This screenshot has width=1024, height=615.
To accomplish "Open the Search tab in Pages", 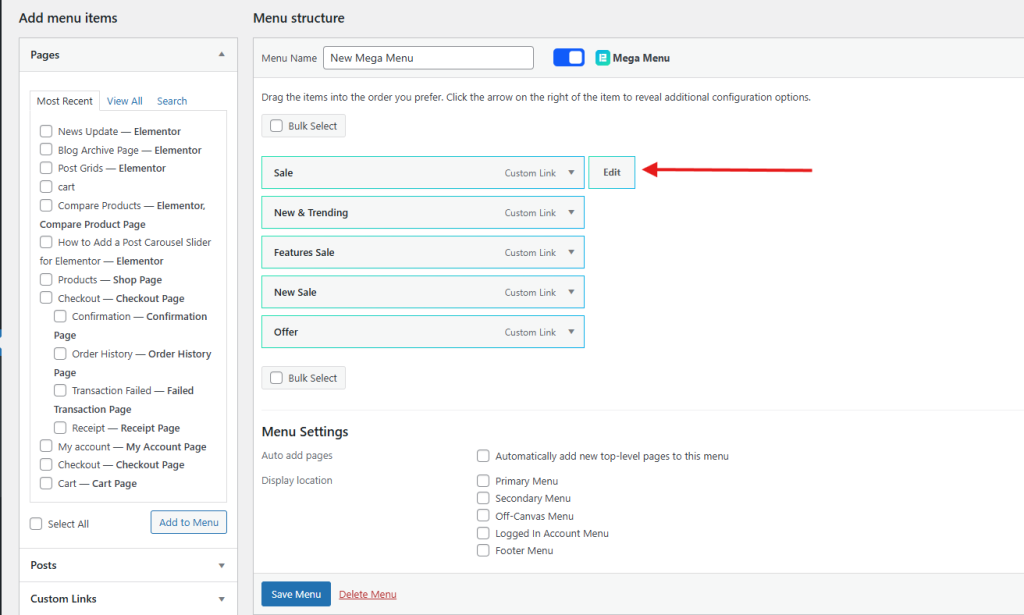I will 172,101.
